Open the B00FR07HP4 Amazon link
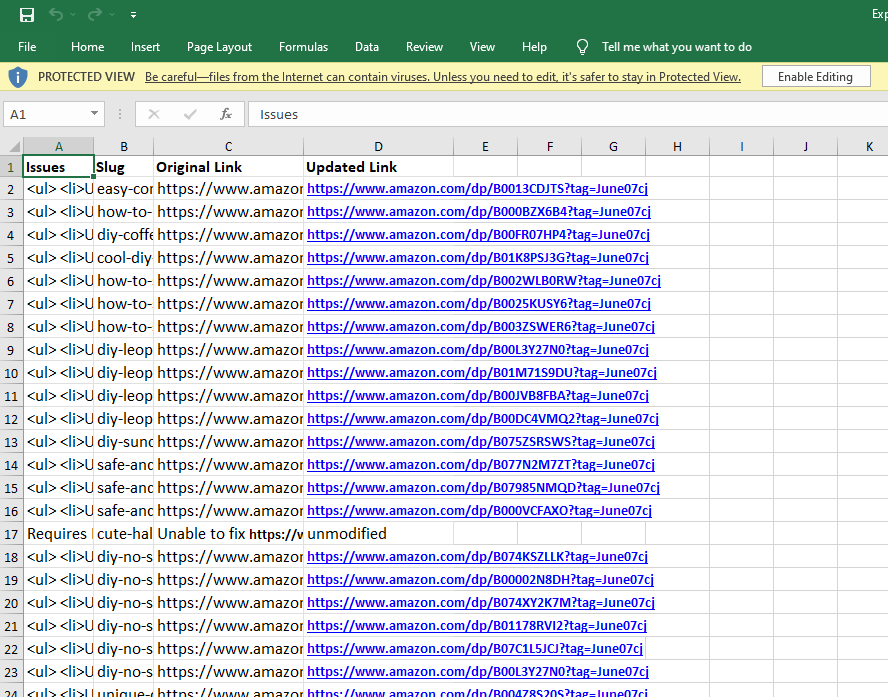The image size is (888, 697). (478, 234)
